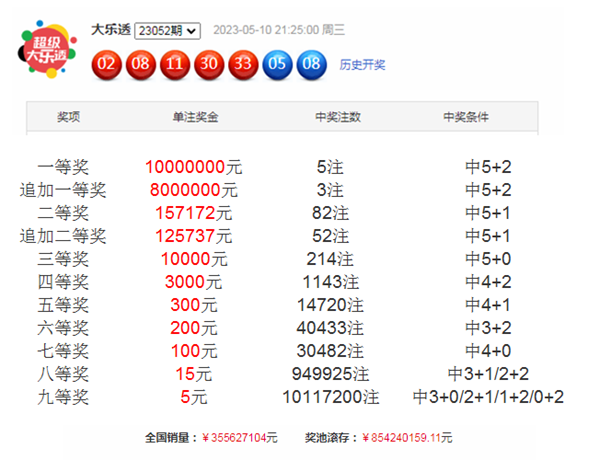Click the red ball numbered 33
The image size is (592, 460).
(x=243, y=65)
